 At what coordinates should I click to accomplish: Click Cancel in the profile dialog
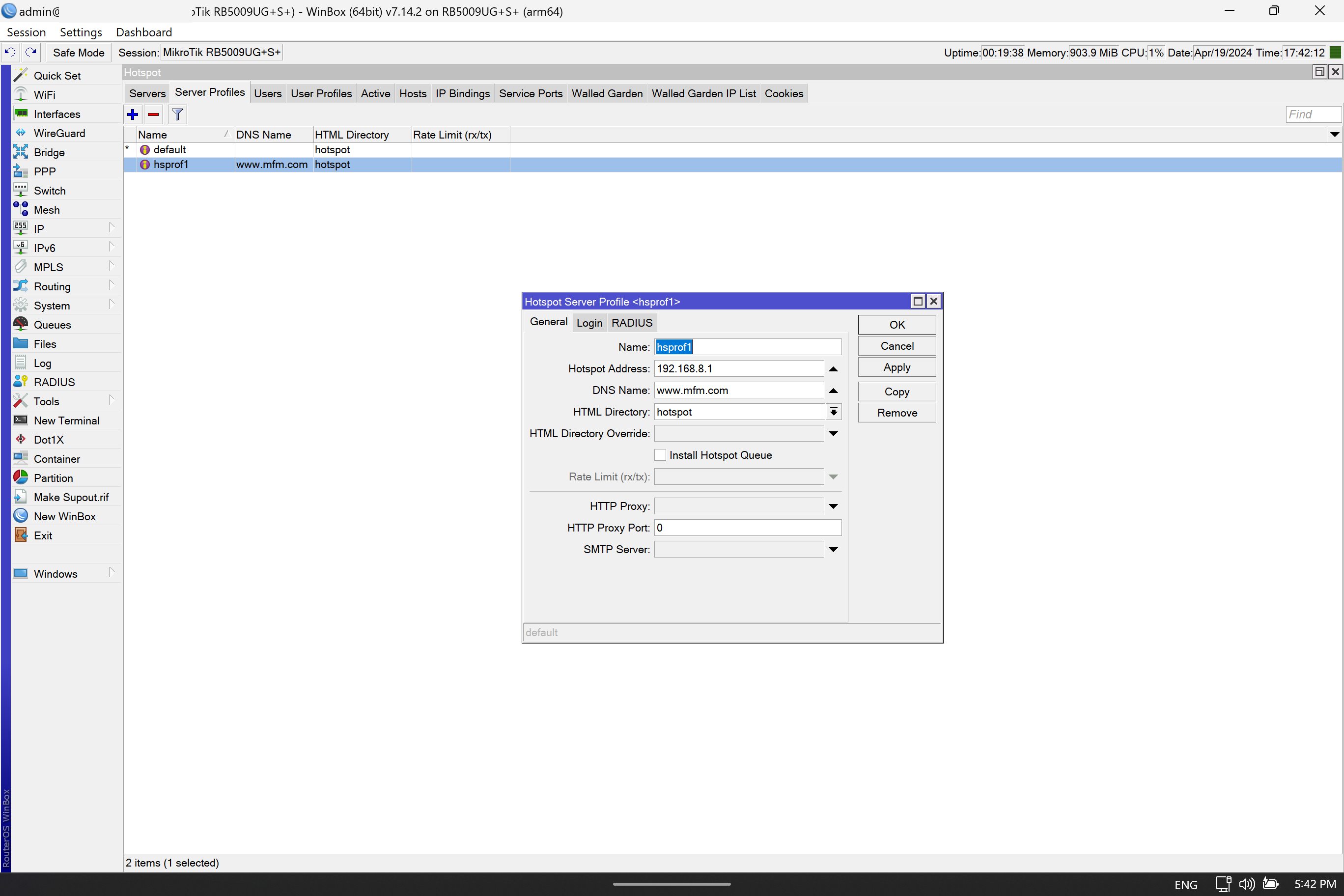(x=896, y=346)
